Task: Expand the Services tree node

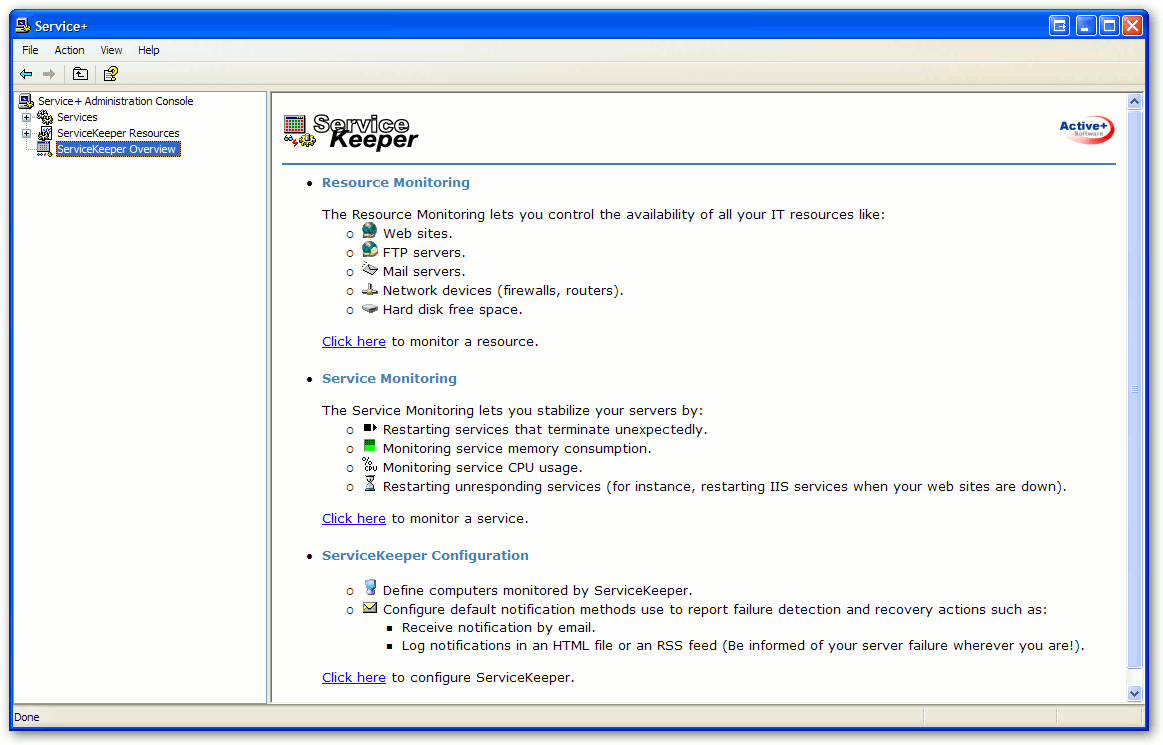Action: (x=27, y=117)
